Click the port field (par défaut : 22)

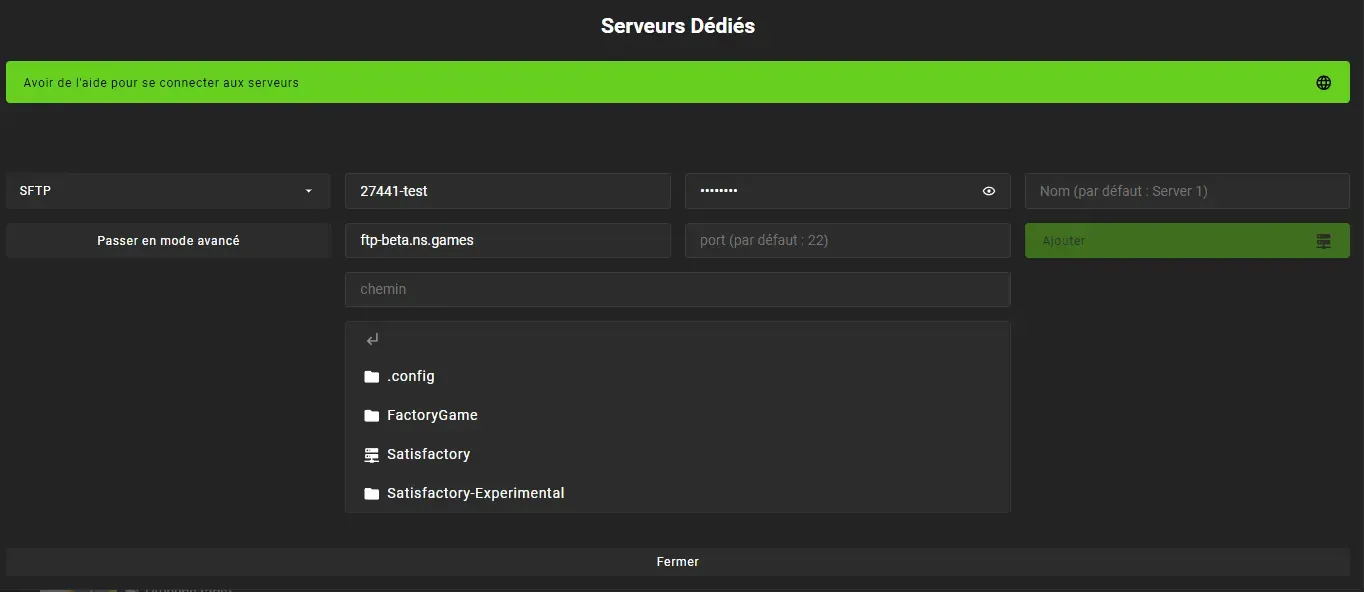point(848,240)
